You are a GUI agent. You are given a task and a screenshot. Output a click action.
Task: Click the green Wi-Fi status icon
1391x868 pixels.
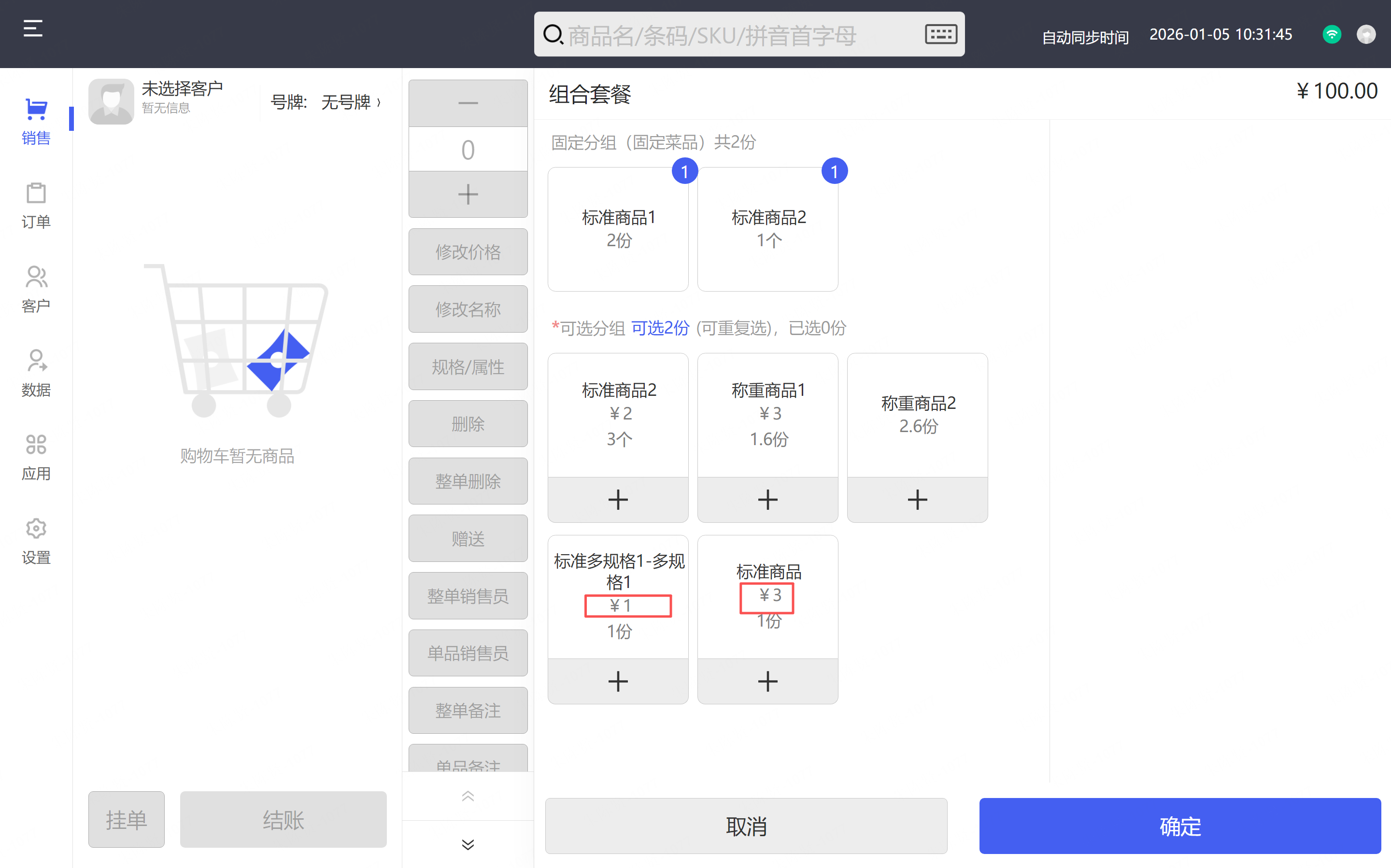point(1331,34)
